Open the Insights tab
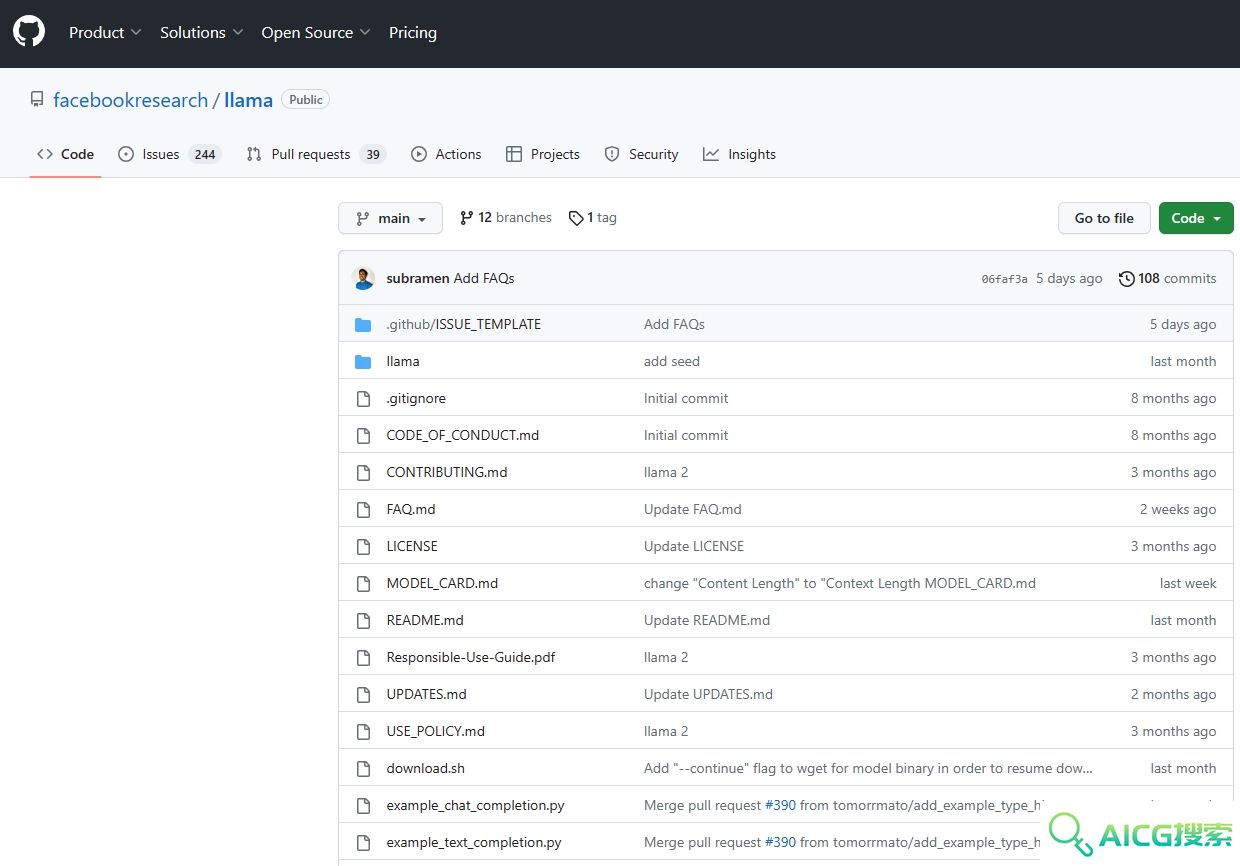Viewport: 1240px width, 866px height. (x=739, y=154)
